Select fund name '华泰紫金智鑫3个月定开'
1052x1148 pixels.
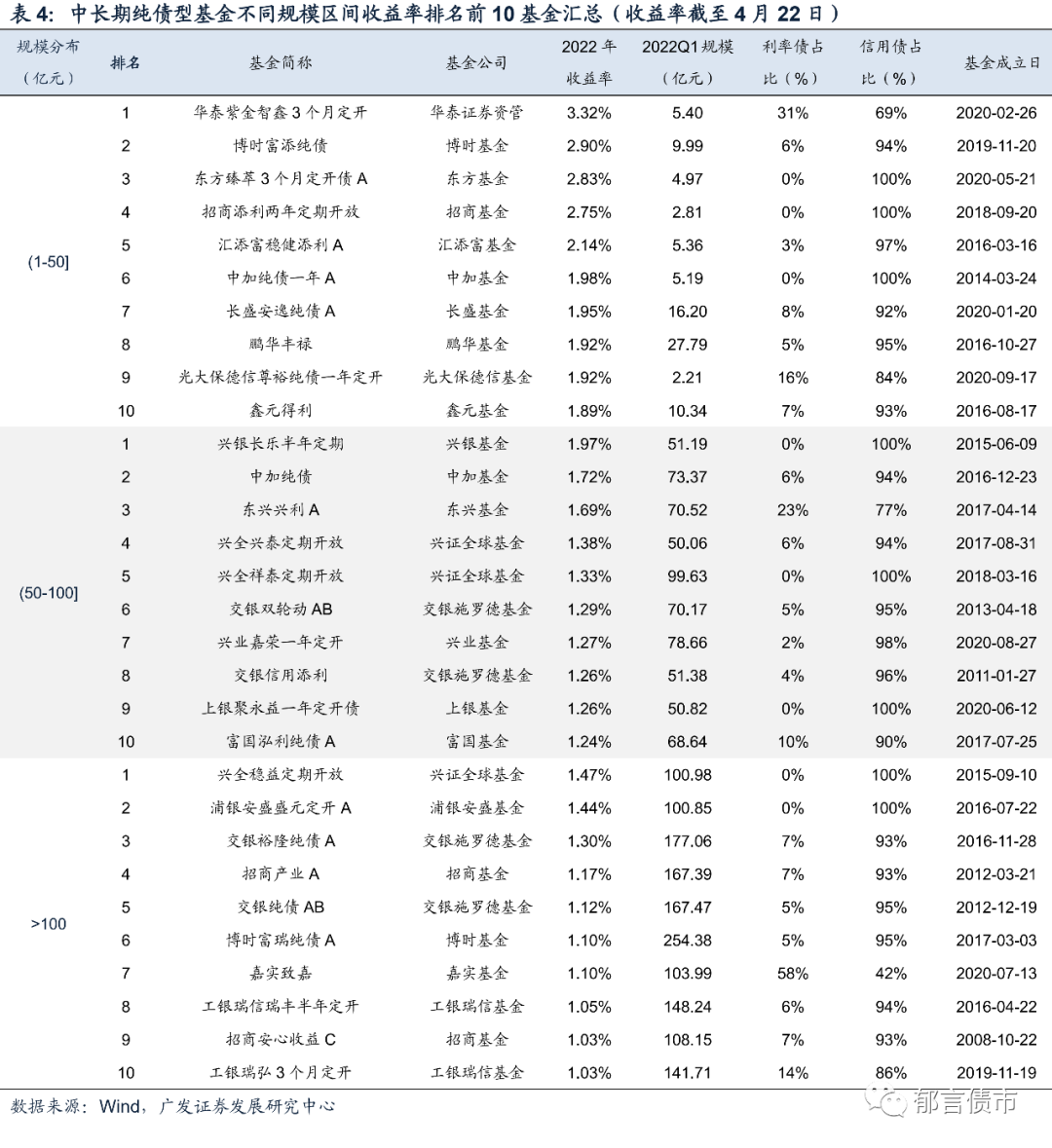pyautogui.click(x=281, y=113)
